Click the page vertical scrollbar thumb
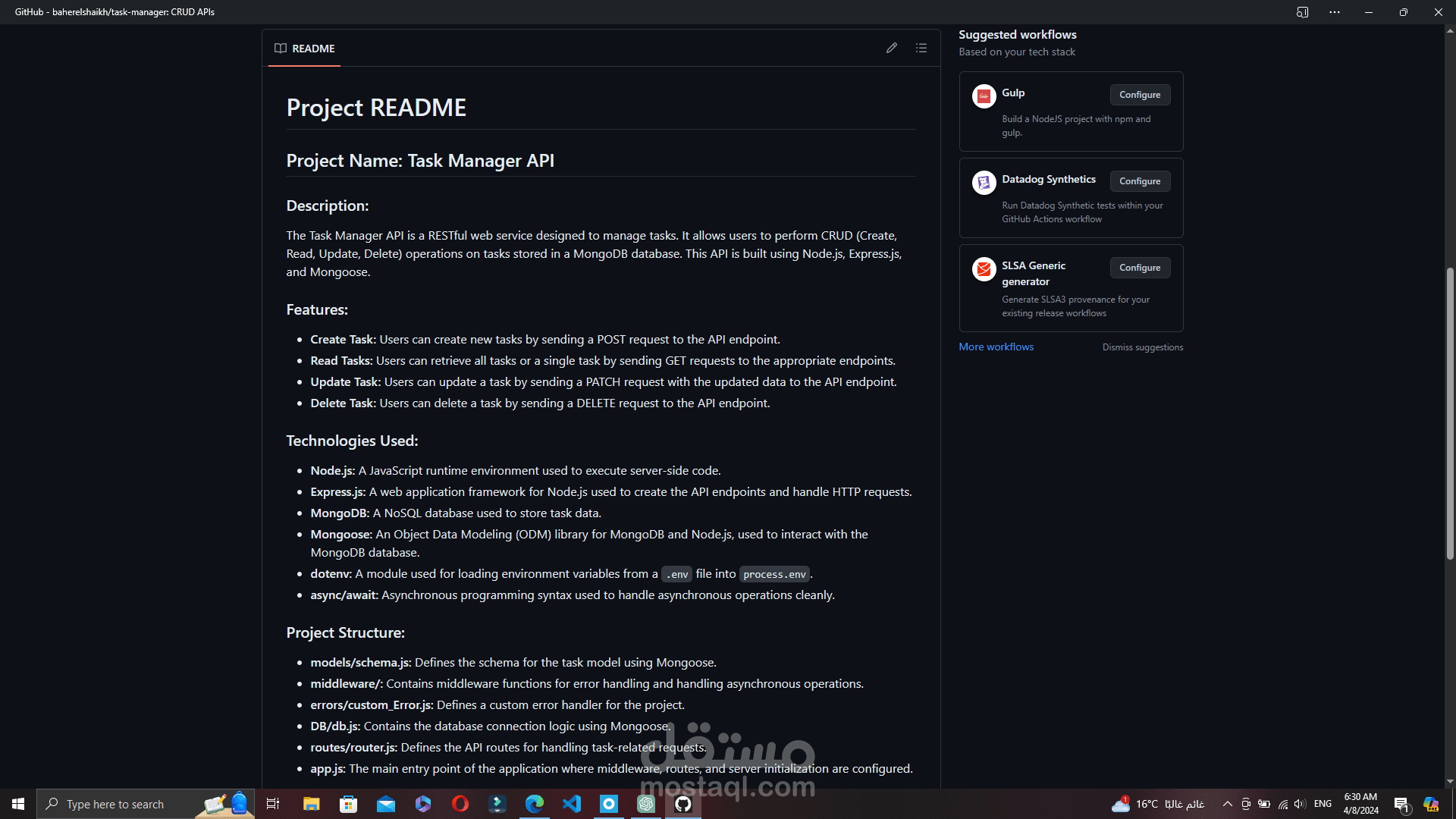 1450,413
